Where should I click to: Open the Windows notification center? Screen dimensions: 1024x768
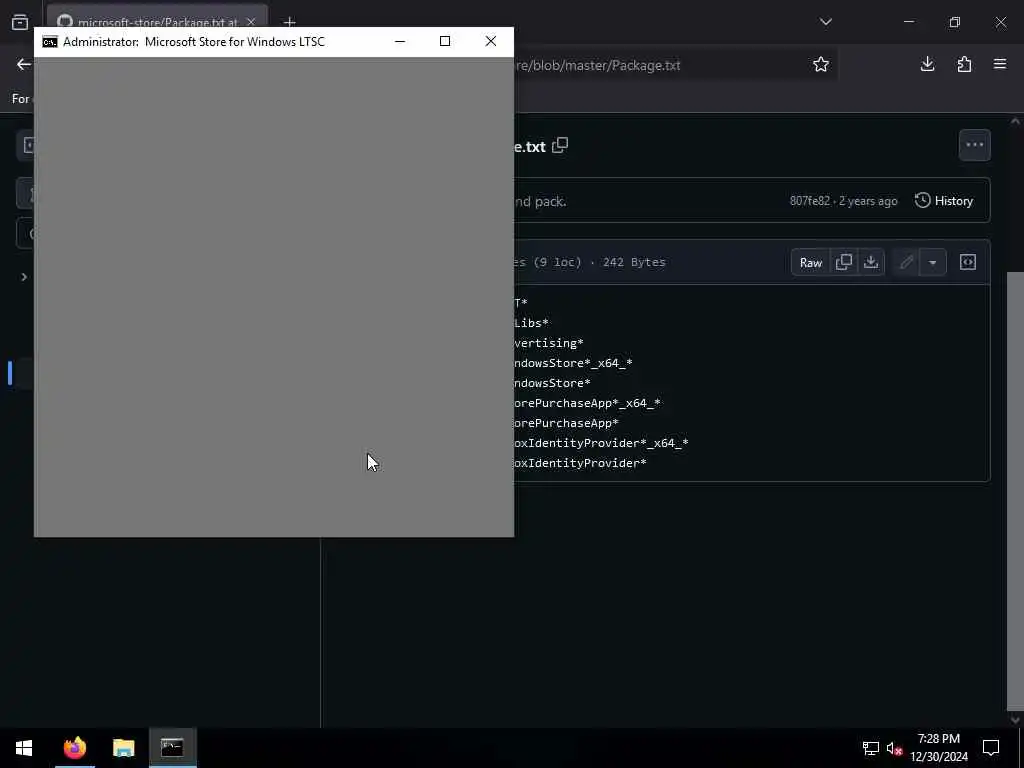[991, 748]
